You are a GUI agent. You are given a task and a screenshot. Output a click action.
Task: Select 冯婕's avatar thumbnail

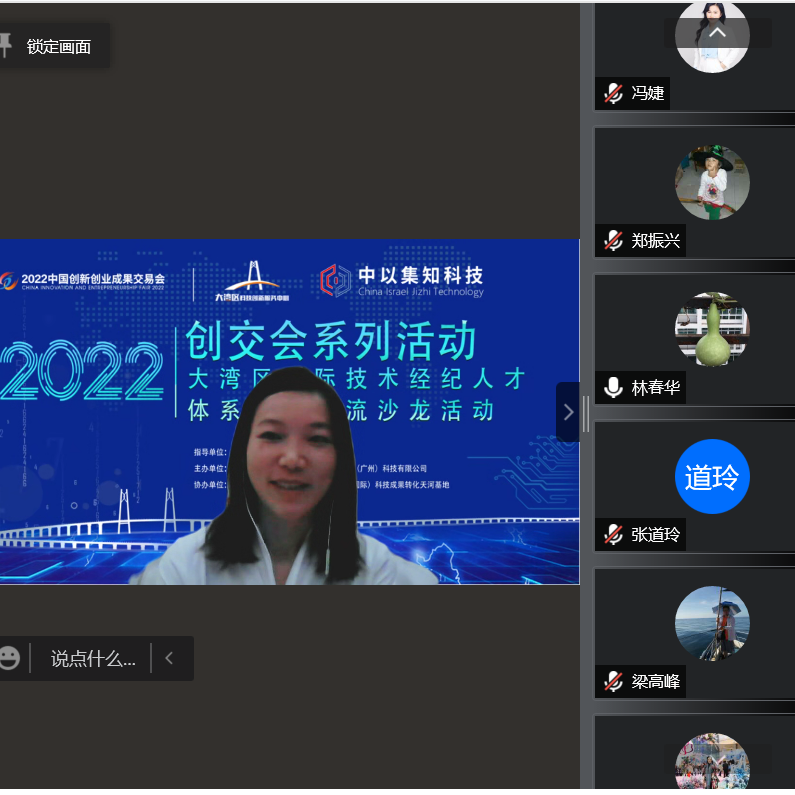click(712, 37)
